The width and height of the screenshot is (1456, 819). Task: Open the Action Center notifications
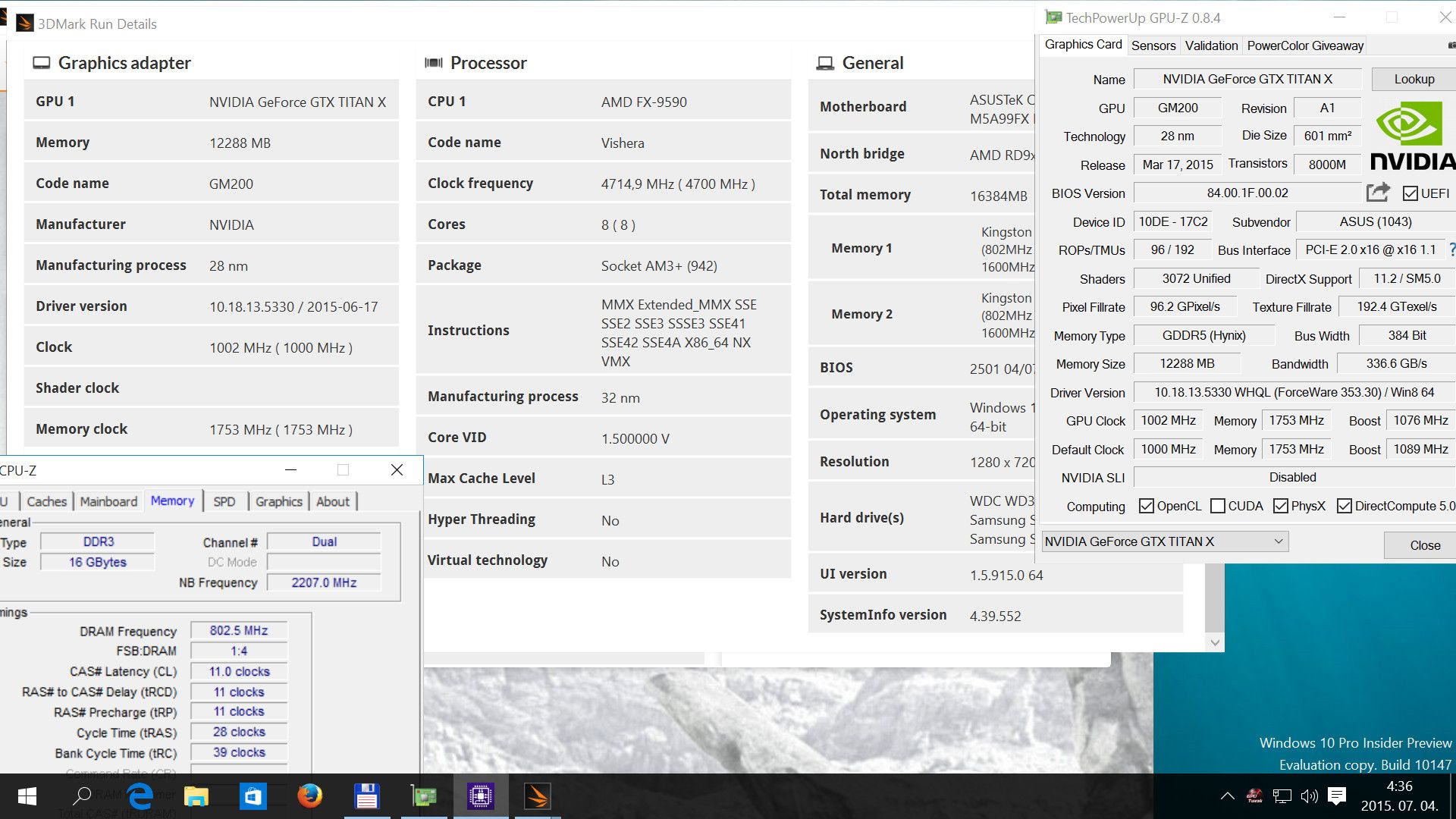click(x=1337, y=795)
